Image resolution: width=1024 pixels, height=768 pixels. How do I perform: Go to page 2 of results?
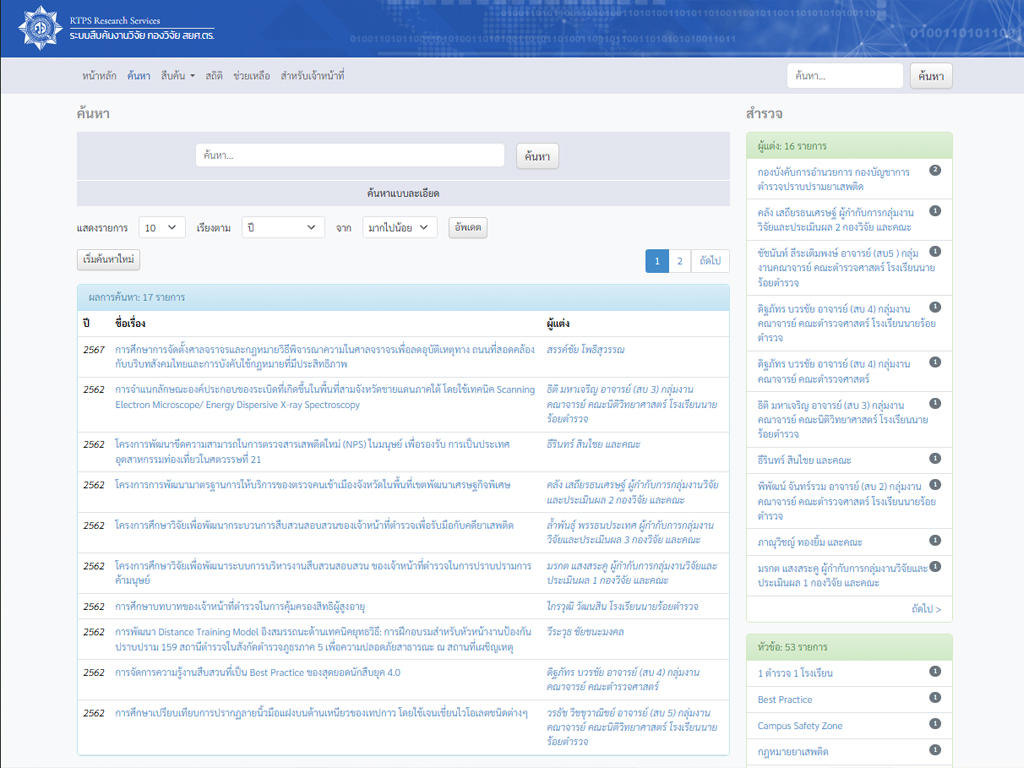click(679, 261)
